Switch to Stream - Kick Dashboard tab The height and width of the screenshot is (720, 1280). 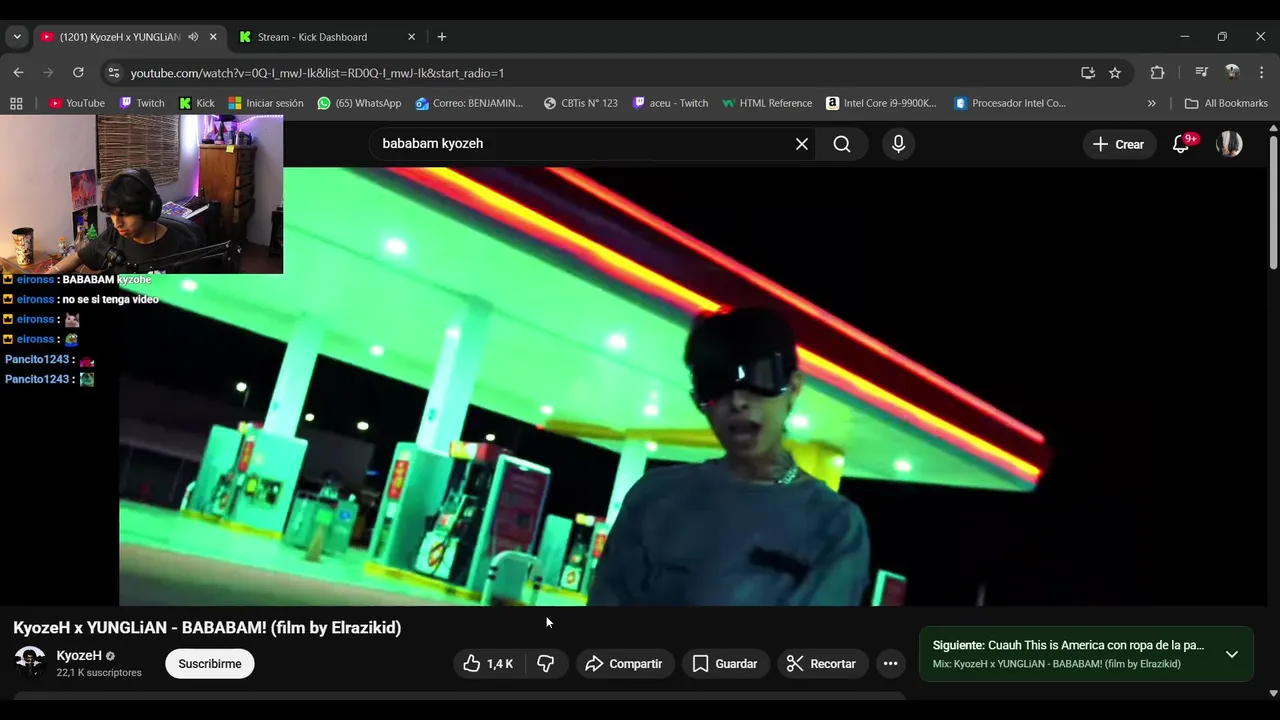coord(328,37)
